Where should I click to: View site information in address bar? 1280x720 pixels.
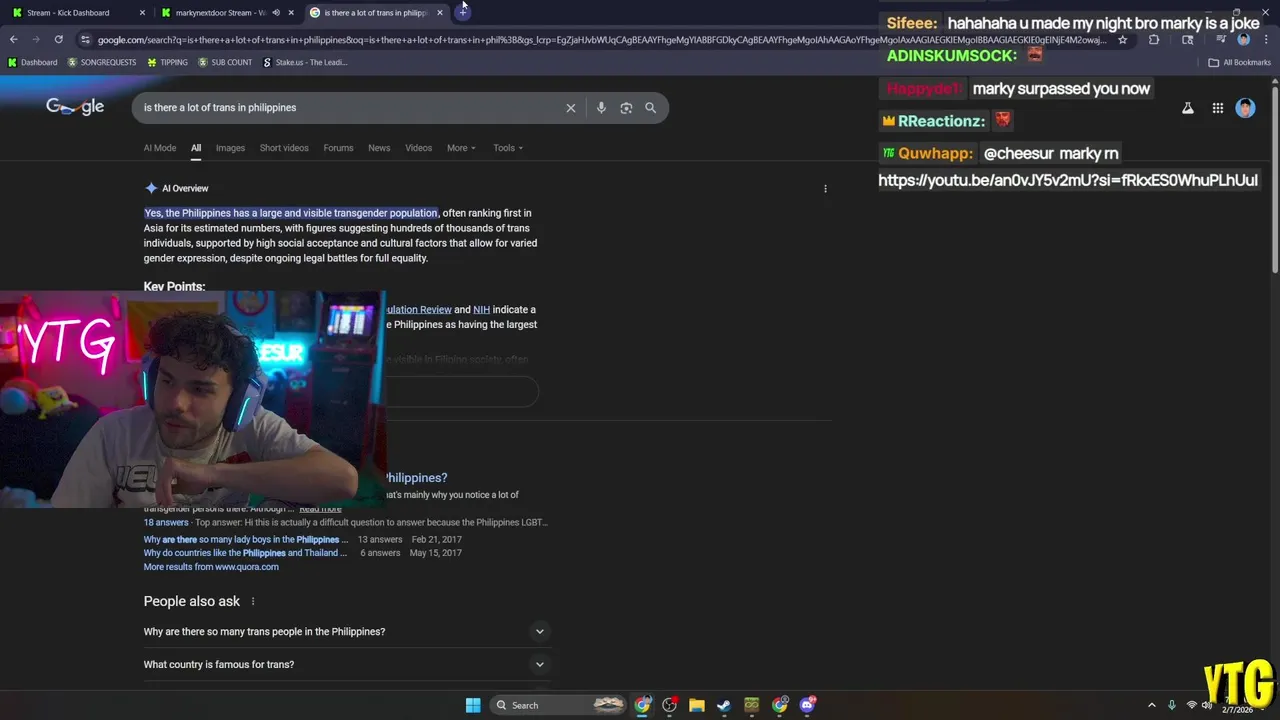85,40
